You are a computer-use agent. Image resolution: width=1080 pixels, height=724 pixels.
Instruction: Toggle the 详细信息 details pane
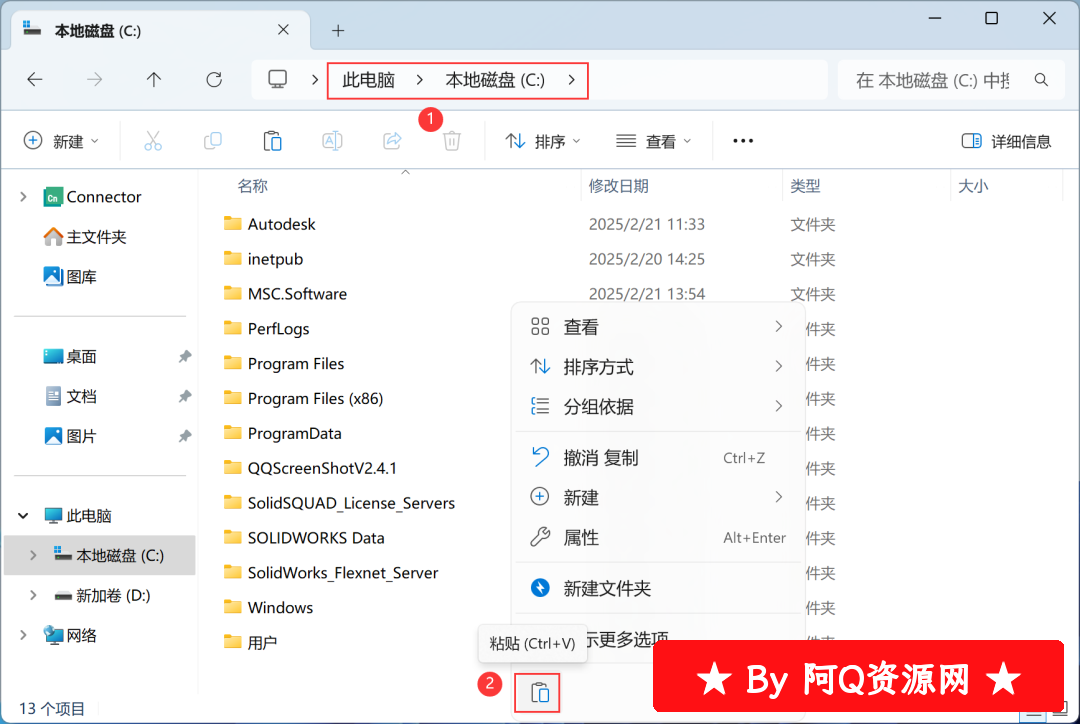1006,141
